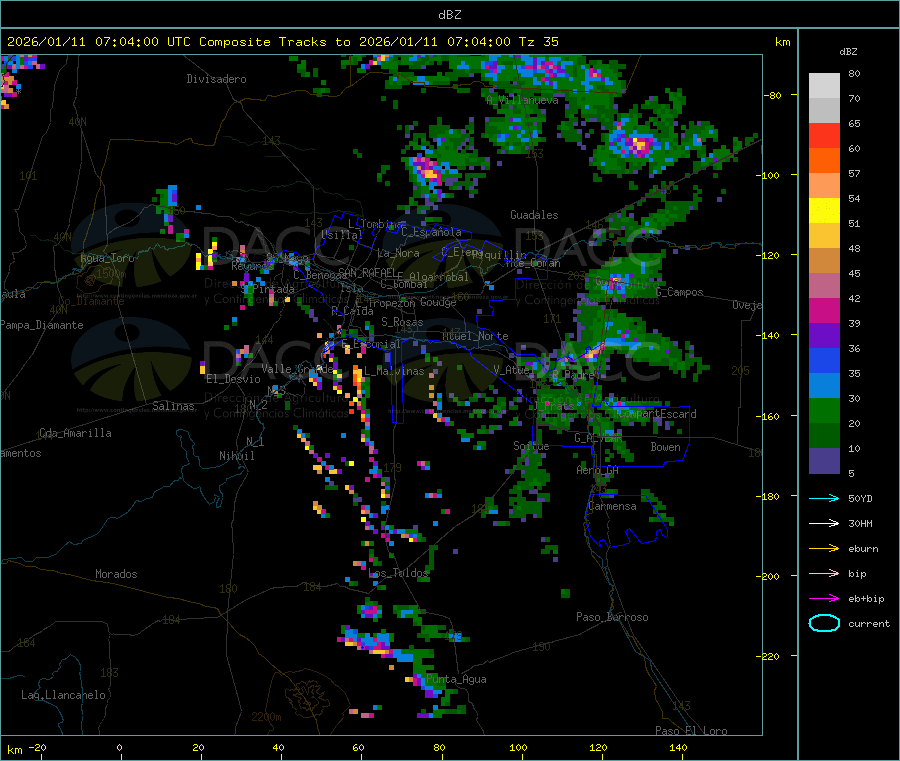Click the -200 km axis tick label
The image size is (900, 761).
point(767,576)
